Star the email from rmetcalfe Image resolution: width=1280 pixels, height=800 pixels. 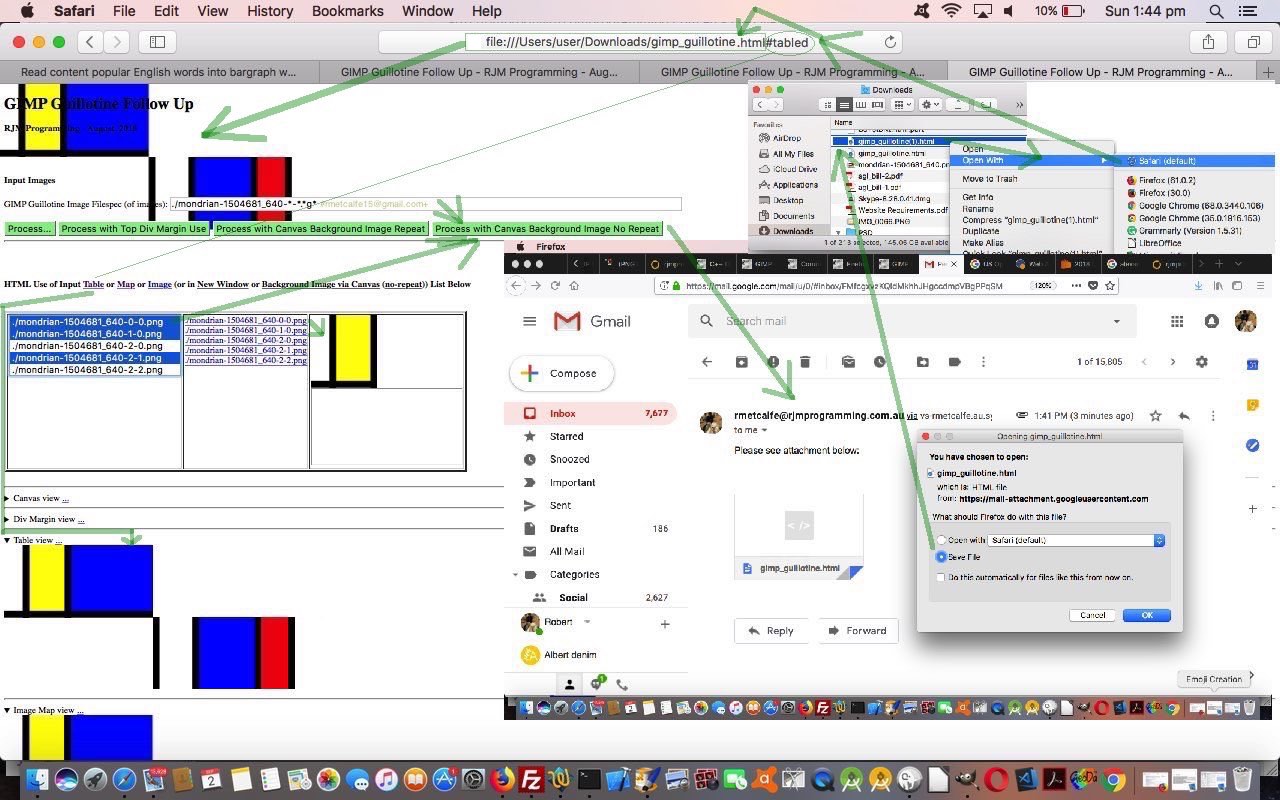pos(1156,416)
